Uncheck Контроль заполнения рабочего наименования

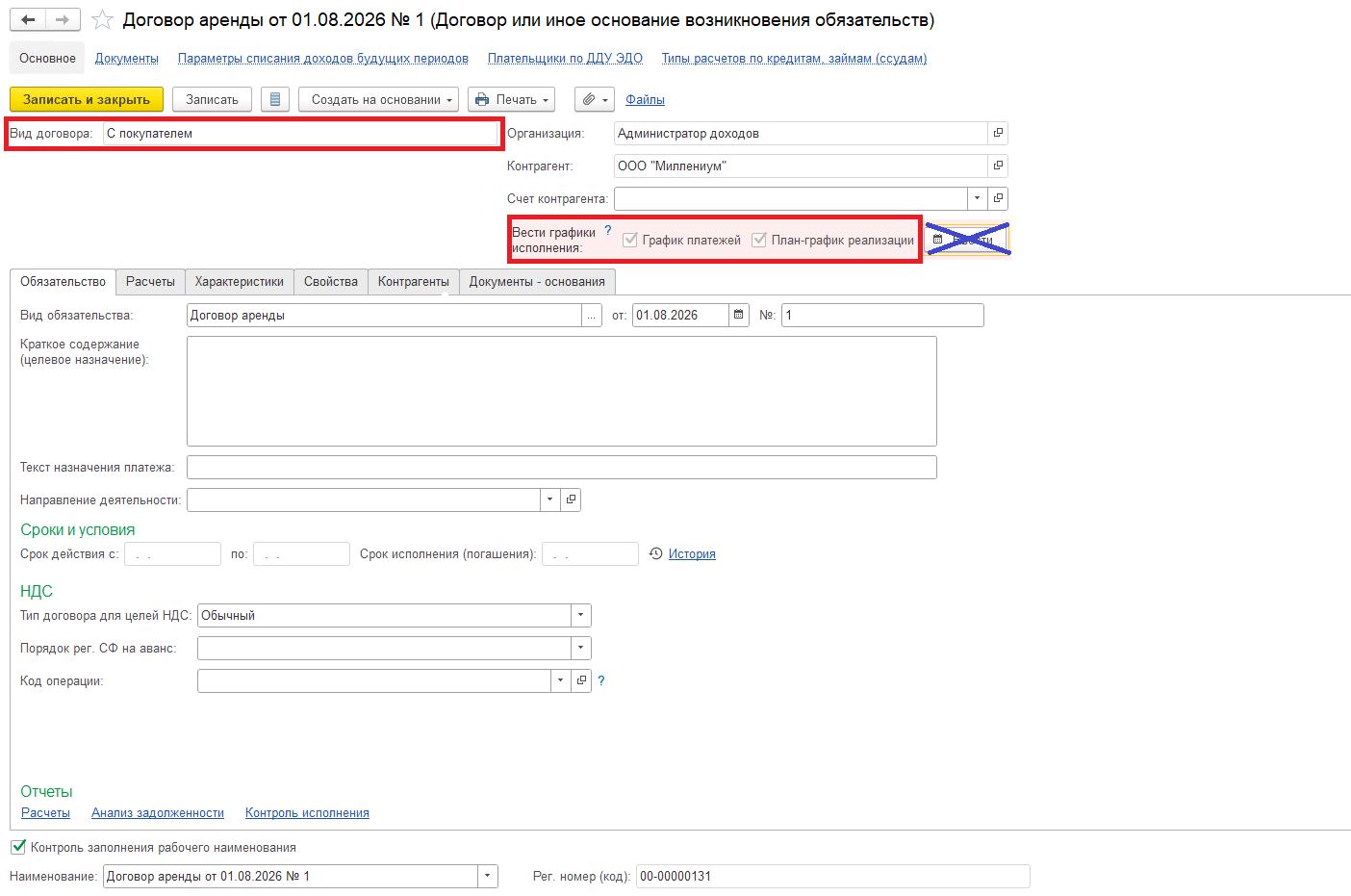point(18,847)
